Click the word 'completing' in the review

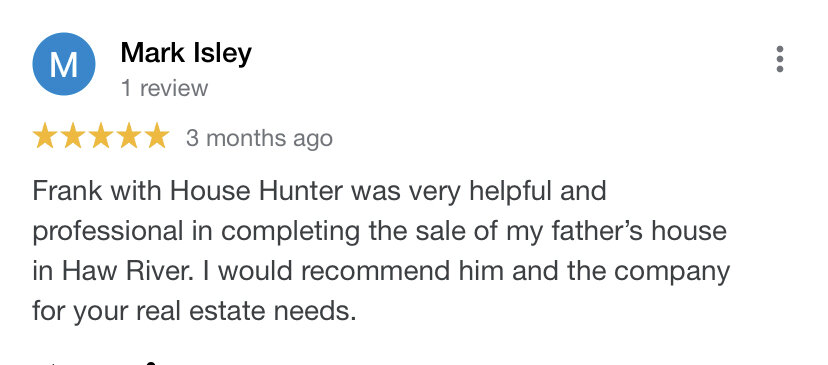coord(290,232)
